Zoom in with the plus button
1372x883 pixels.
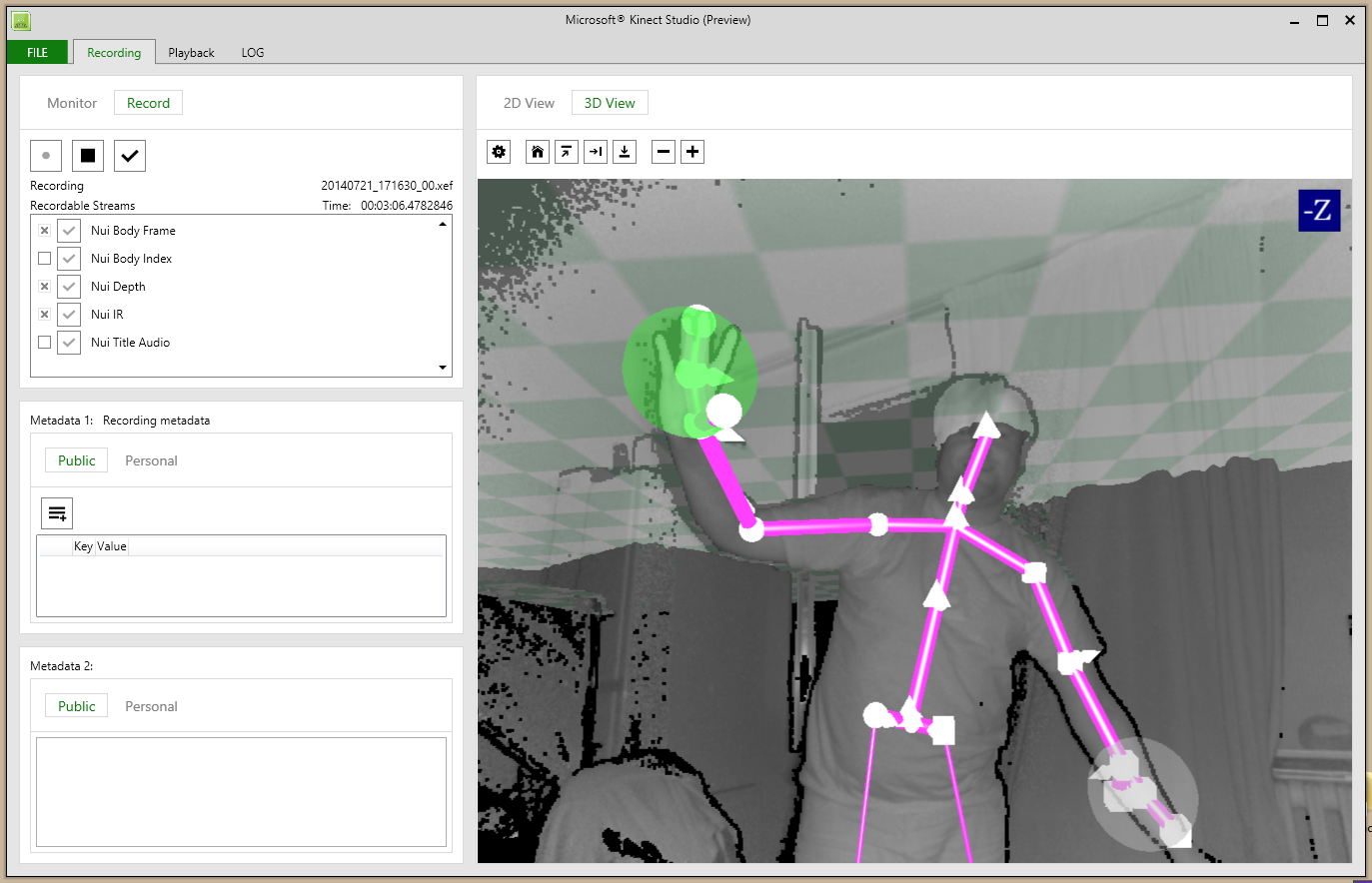pyautogui.click(x=692, y=152)
